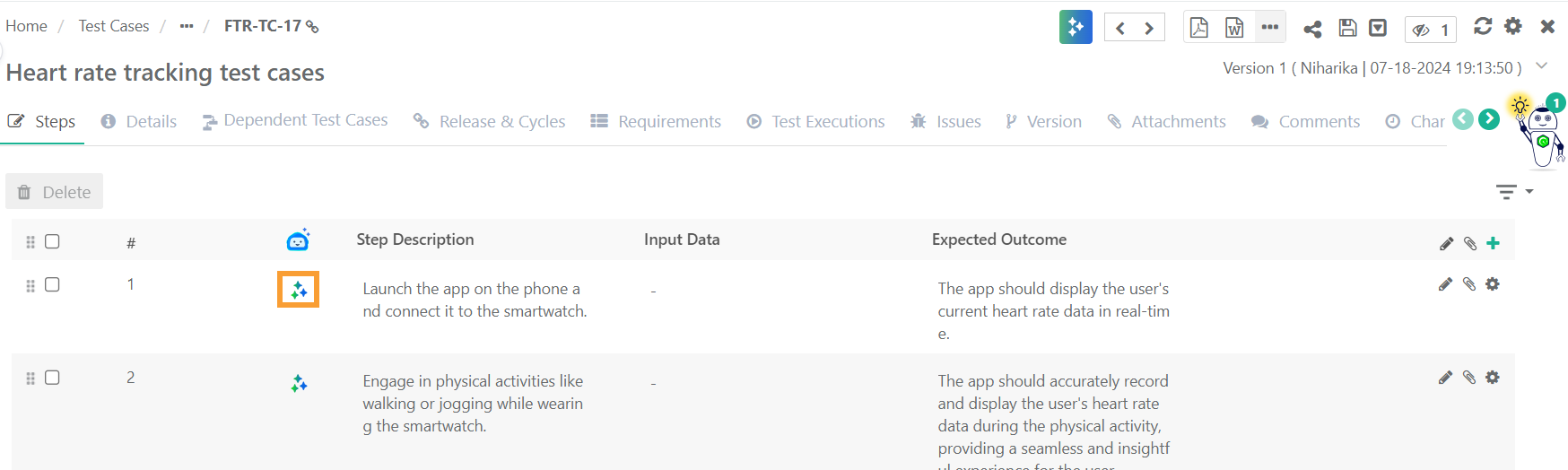Image resolution: width=1568 pixels, height=470 pixels.
Task: Refresh the test case view
Action: [x=1483, y=26]
